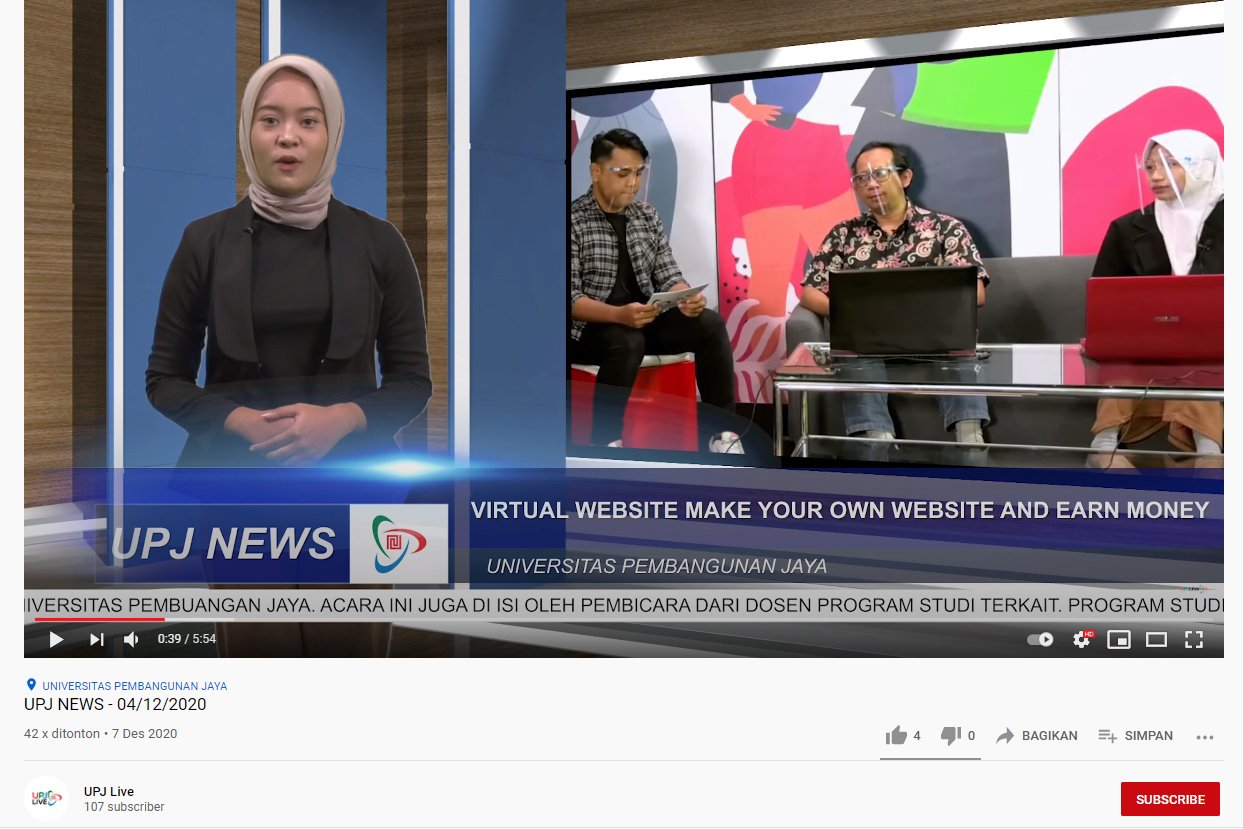
Task: Share the video via BAGIKAN
Action: [x=1037, y=736]
